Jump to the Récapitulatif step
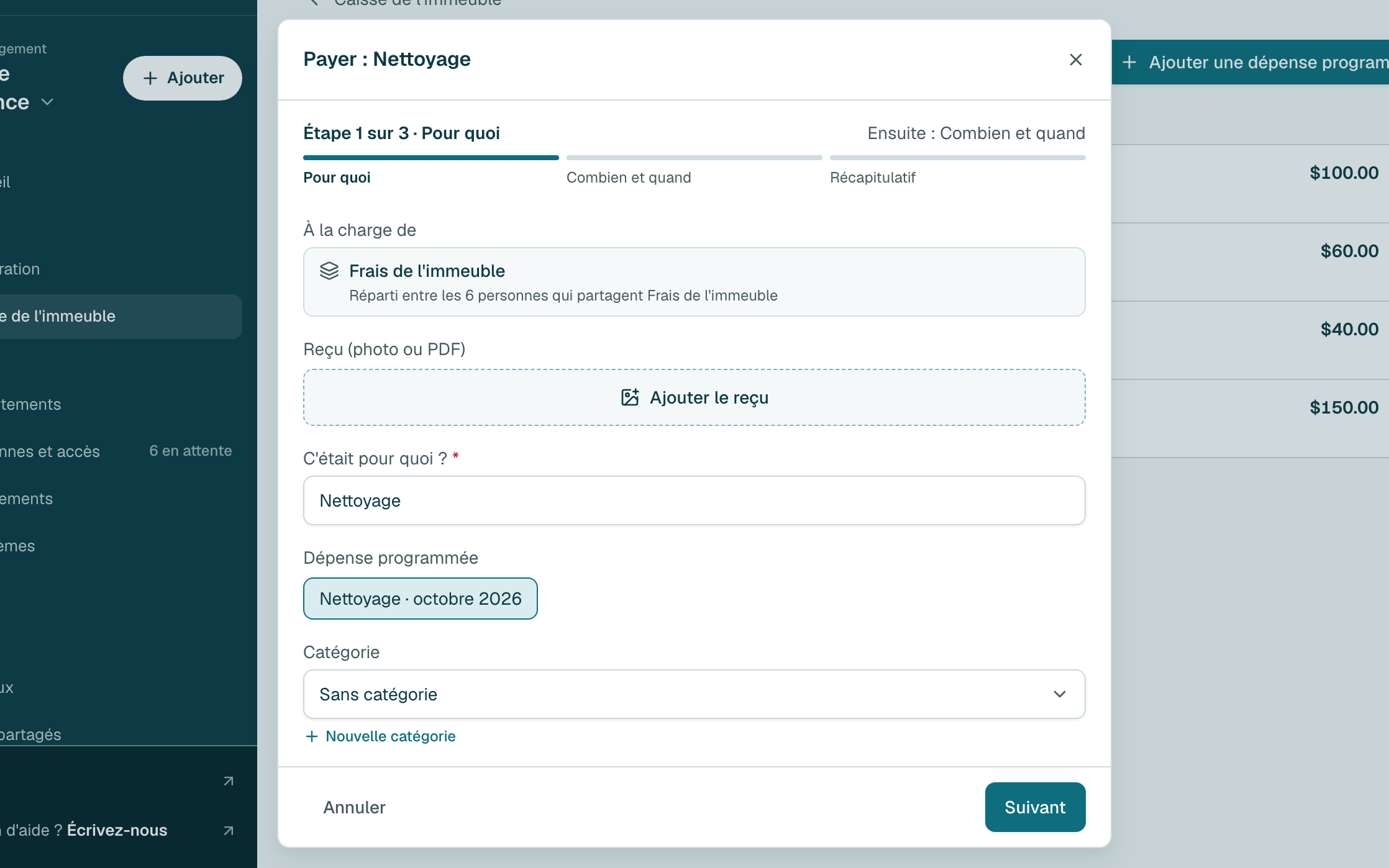Image resolution: width=1389 pixels, height=868 pixels. [873, 178]
